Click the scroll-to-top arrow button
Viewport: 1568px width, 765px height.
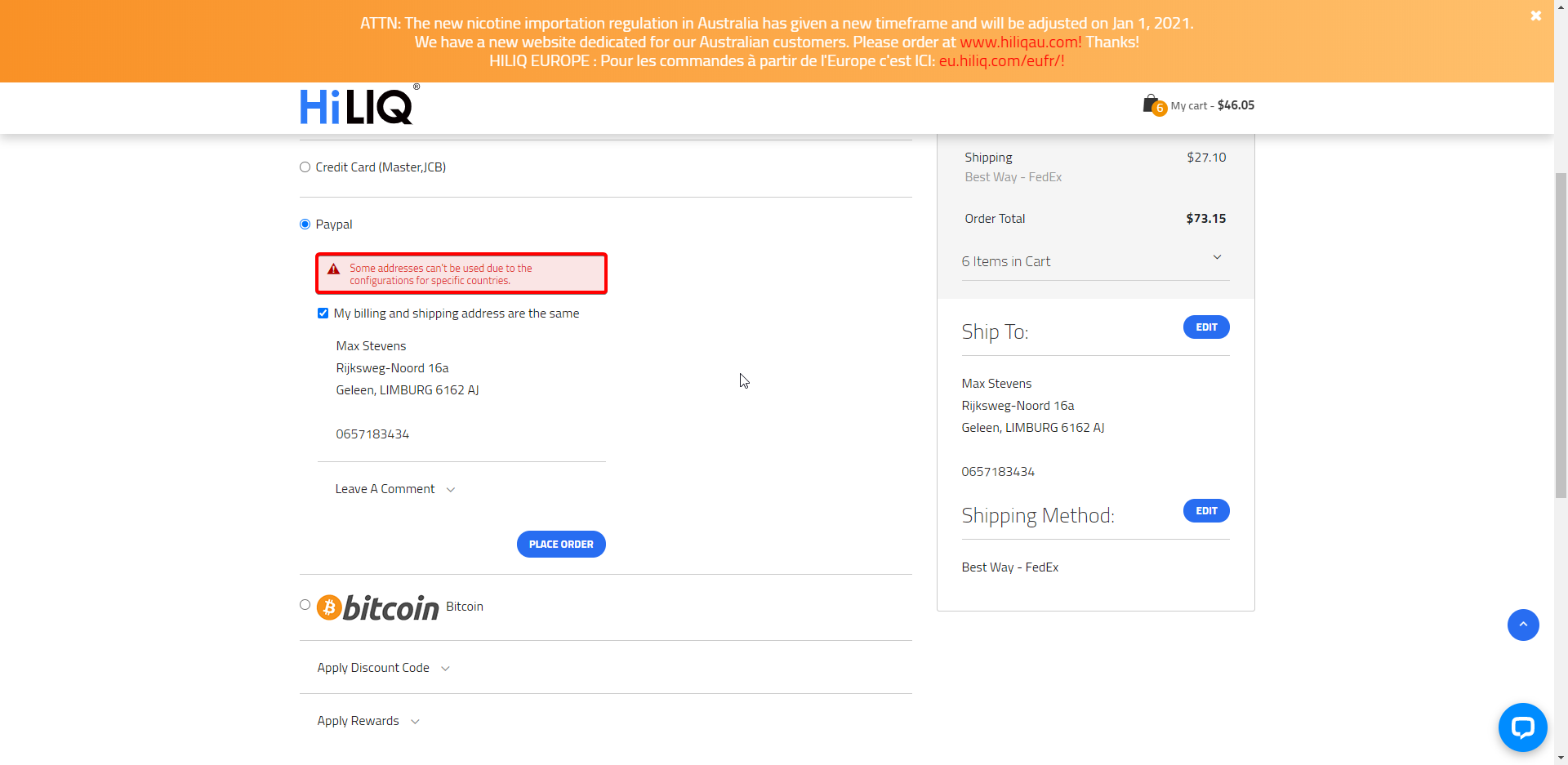(1522, 625)
